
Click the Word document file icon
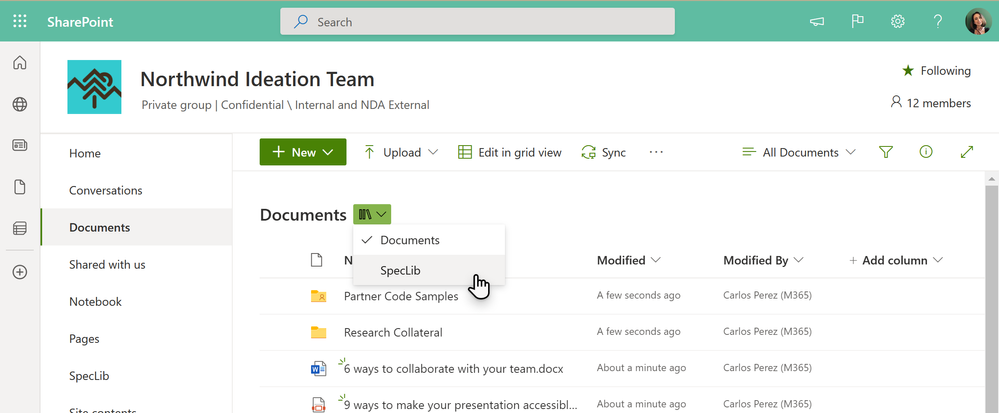pos(318,368)
